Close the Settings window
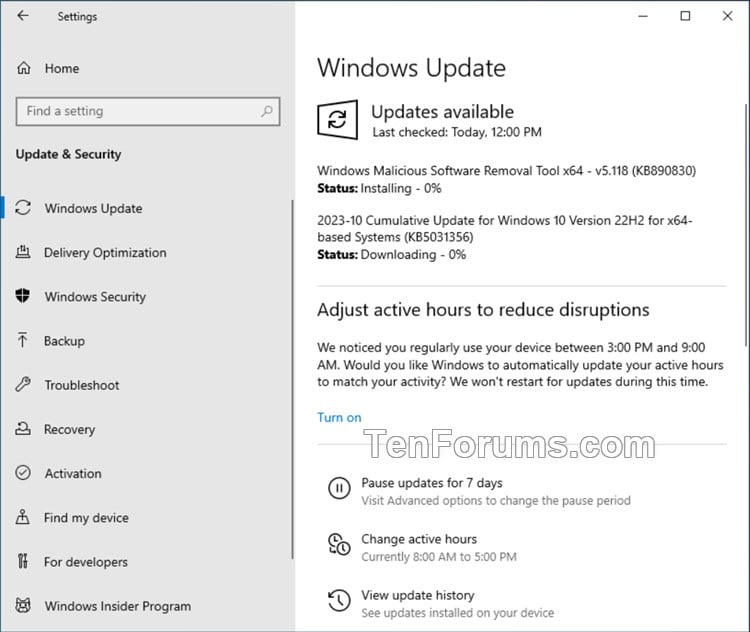This screenshot has width=750, height=632. (x=727, y=16)
